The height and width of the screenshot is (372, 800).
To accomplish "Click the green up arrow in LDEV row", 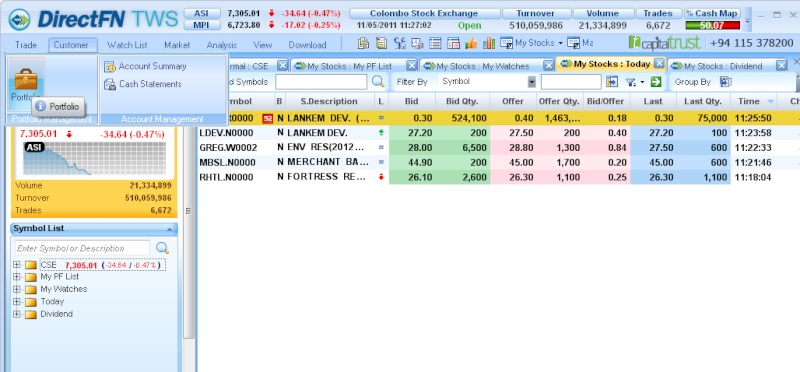I will (x=381, y=133).
